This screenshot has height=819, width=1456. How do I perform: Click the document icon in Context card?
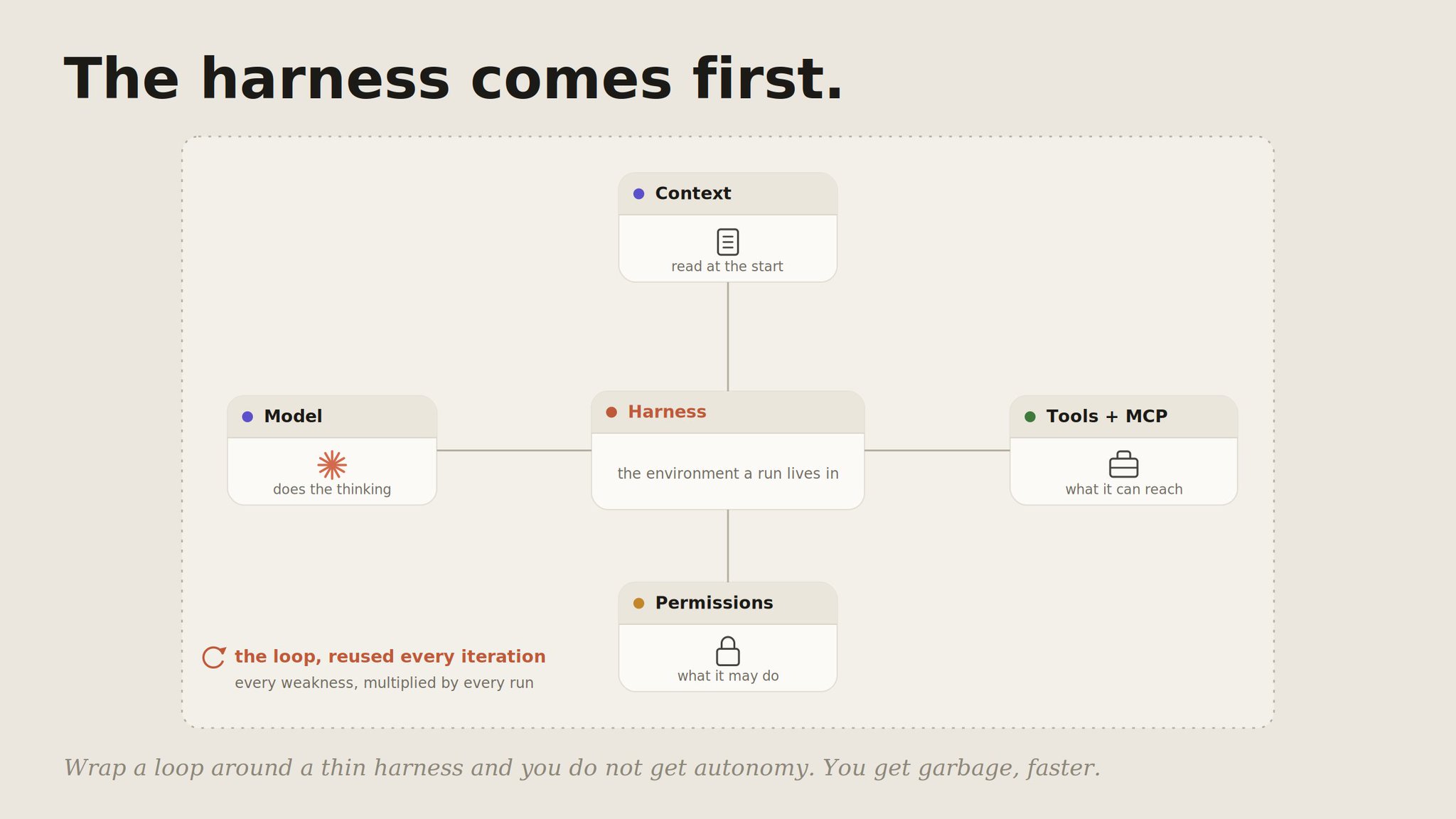click(x=727, y=242)
